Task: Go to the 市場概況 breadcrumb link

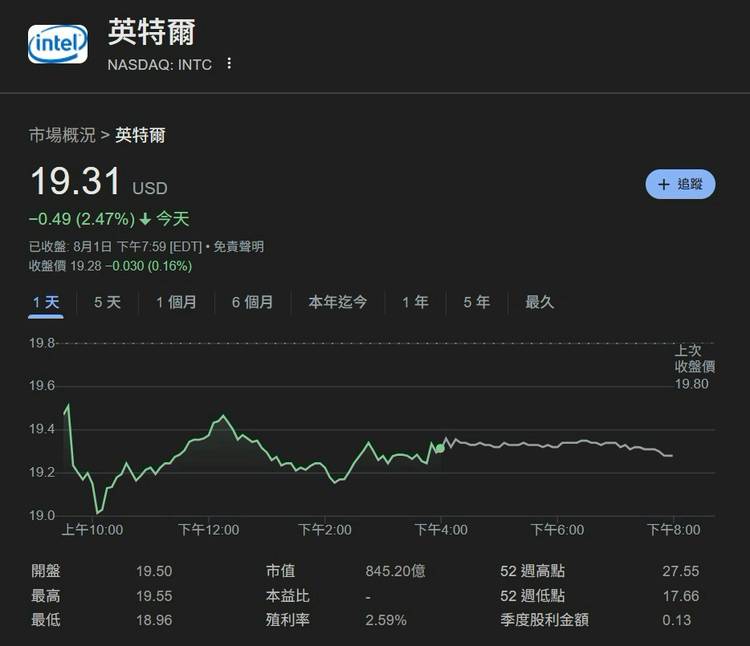Action: pyautogui.click(x=62, y=135)
